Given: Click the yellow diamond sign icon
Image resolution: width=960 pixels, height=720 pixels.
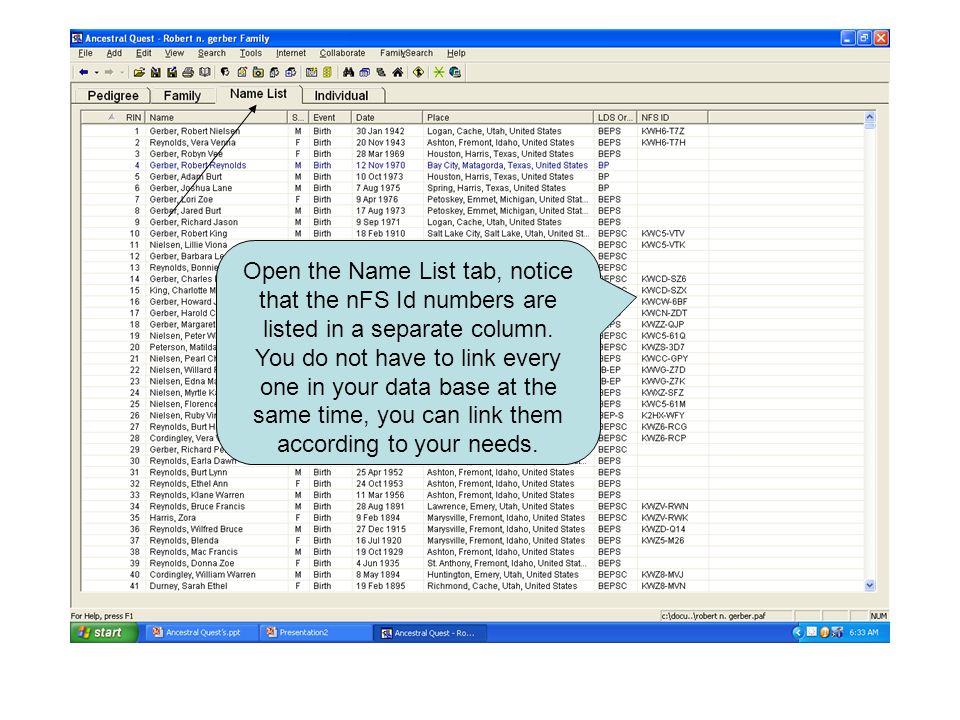Looking at the screenshot, I should click(418, 72).
